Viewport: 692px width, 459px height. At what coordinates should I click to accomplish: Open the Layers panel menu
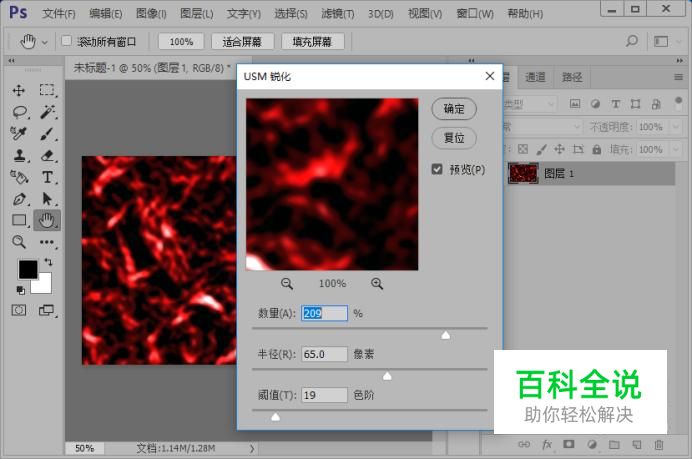[x=678, y=78]
